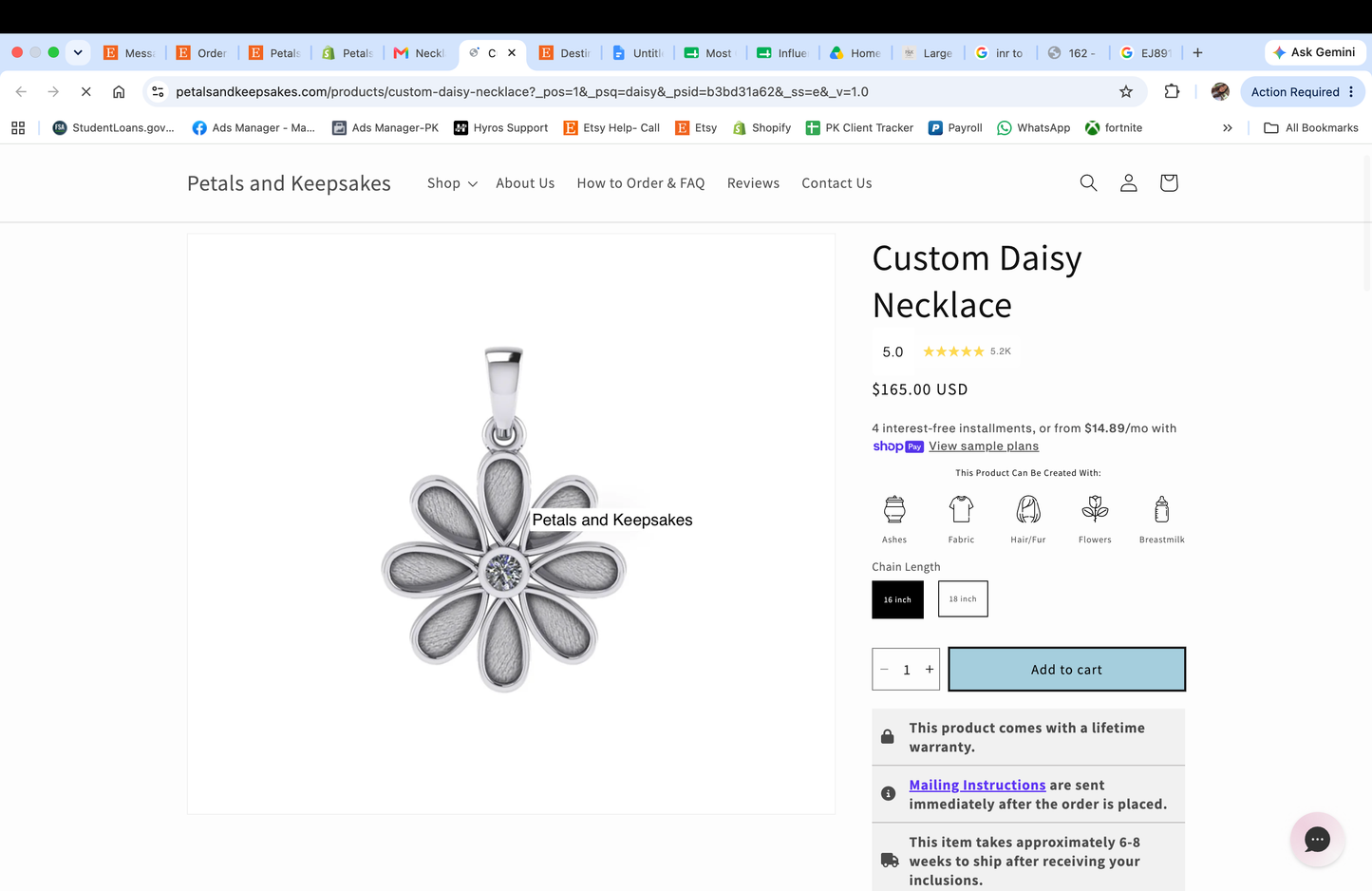Screen dimensions: 1372x891
Task: Open the tab search dropdown arrow
Action: click(78, 53)
